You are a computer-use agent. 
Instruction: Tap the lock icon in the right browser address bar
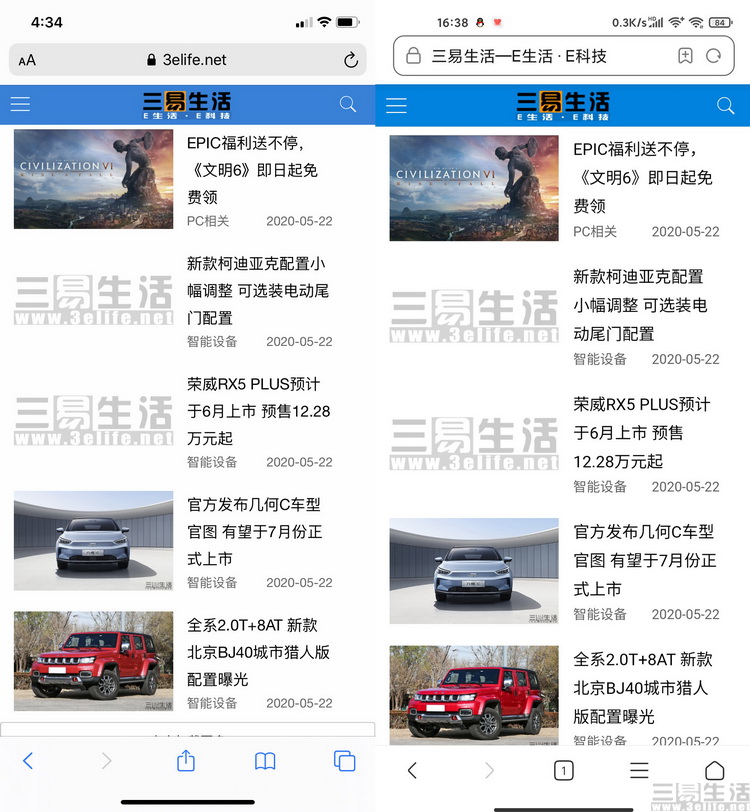coord(413,55)
